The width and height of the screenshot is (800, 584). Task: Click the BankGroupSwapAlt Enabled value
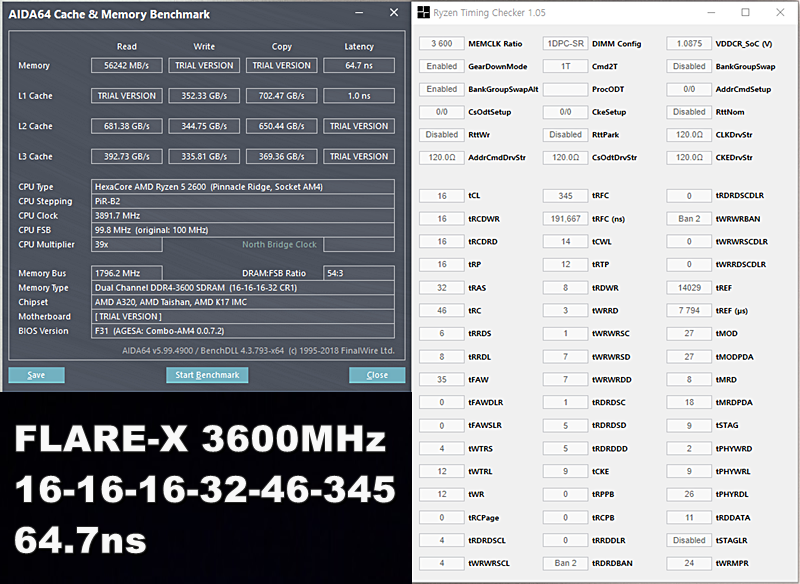click(x=442, y=89)
